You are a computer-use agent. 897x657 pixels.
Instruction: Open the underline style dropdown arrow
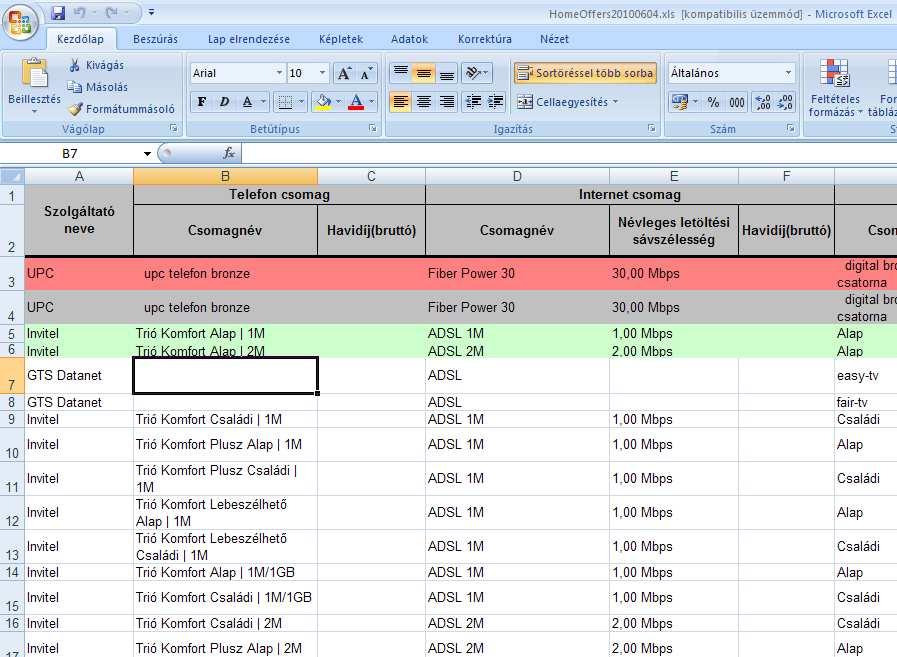pos(263,102)
